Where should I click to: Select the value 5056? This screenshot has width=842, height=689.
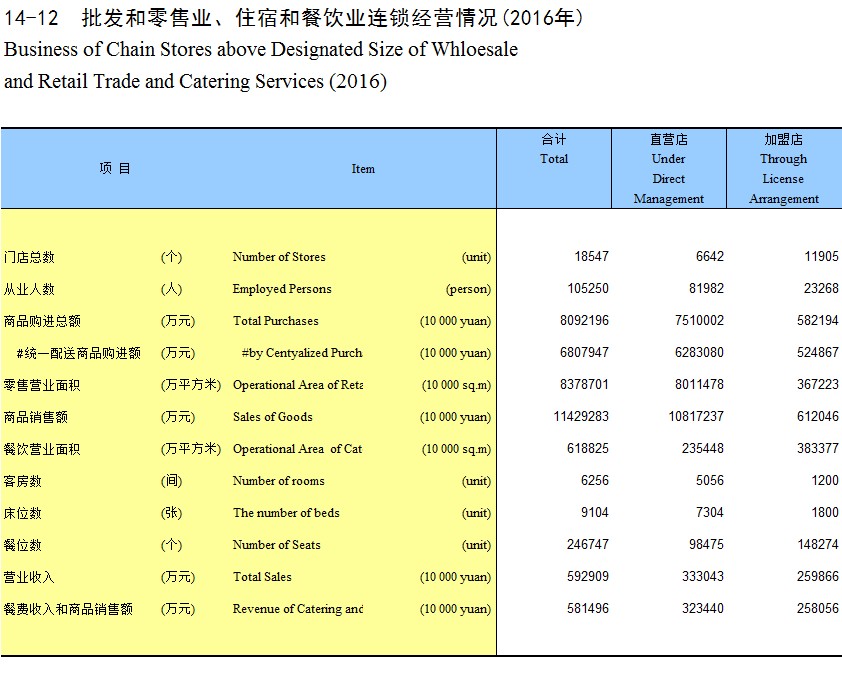pyautogui.click(x=709, y=480)
